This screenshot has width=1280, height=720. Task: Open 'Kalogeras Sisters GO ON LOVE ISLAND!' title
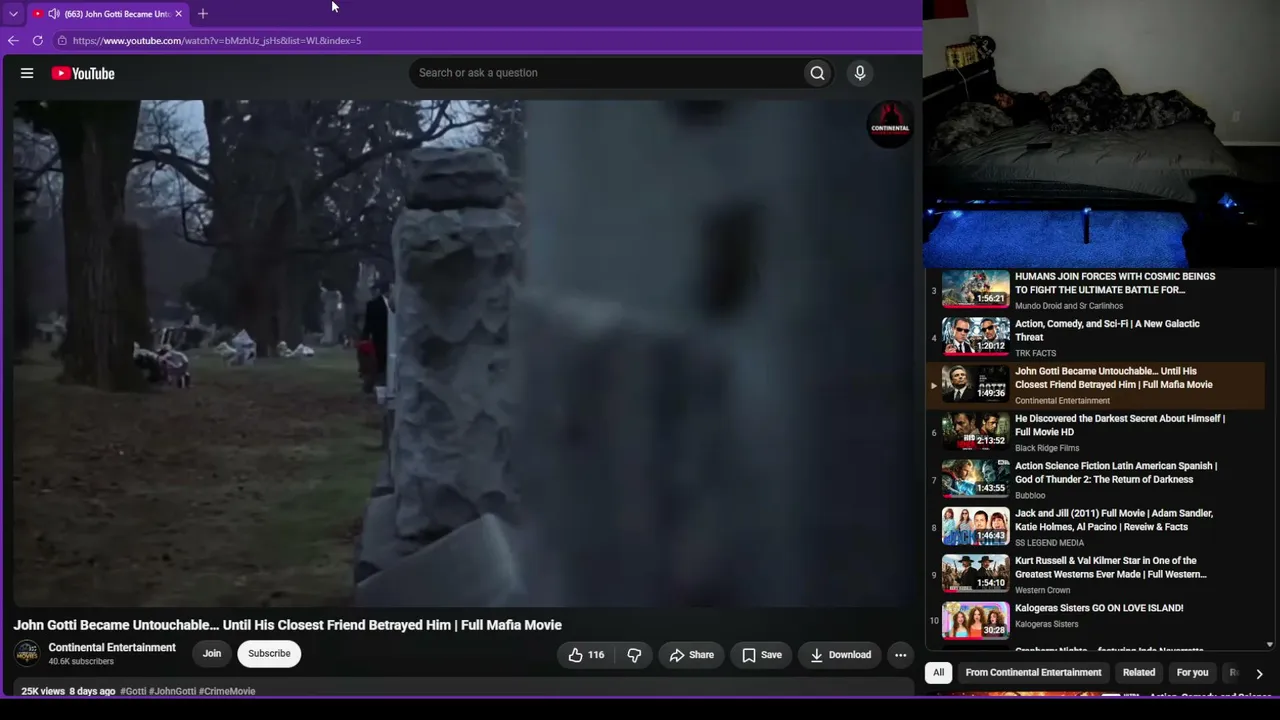pyautogui.click(x=1099, y=608)
